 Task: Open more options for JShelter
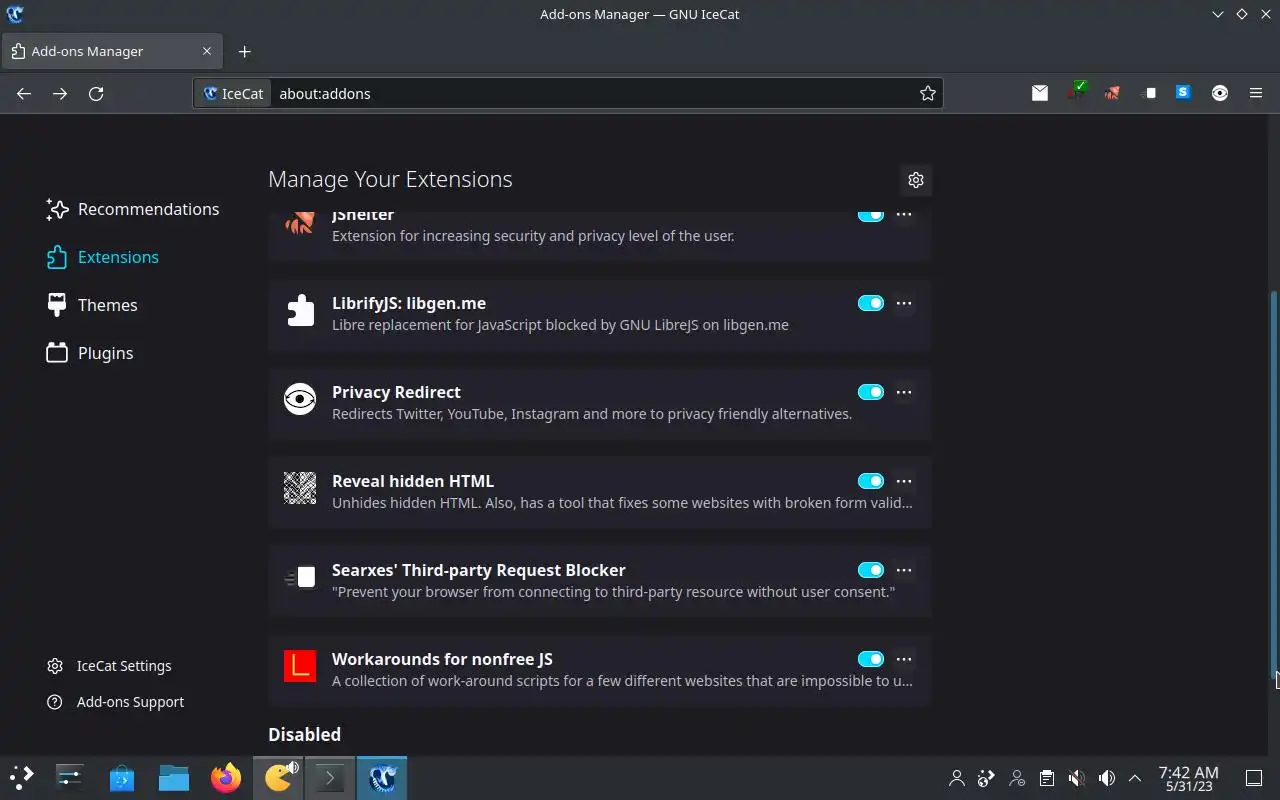point(904,214)
